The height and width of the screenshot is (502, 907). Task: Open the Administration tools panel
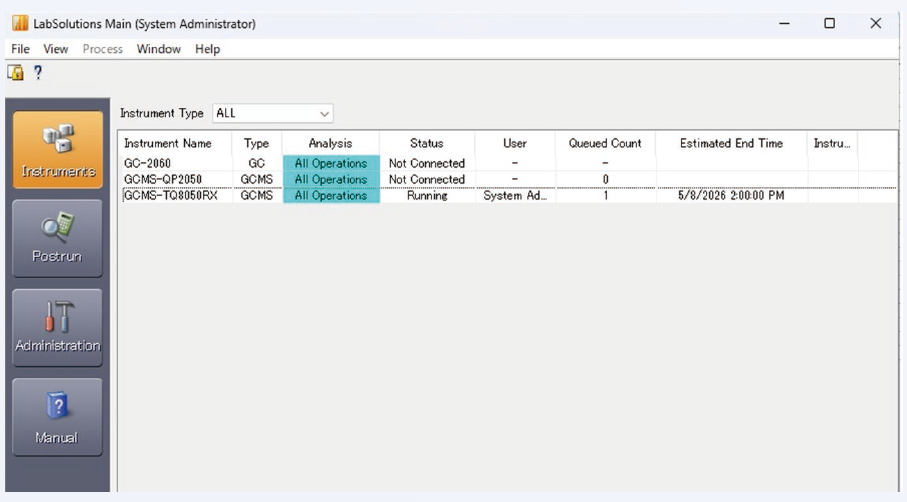57,328
